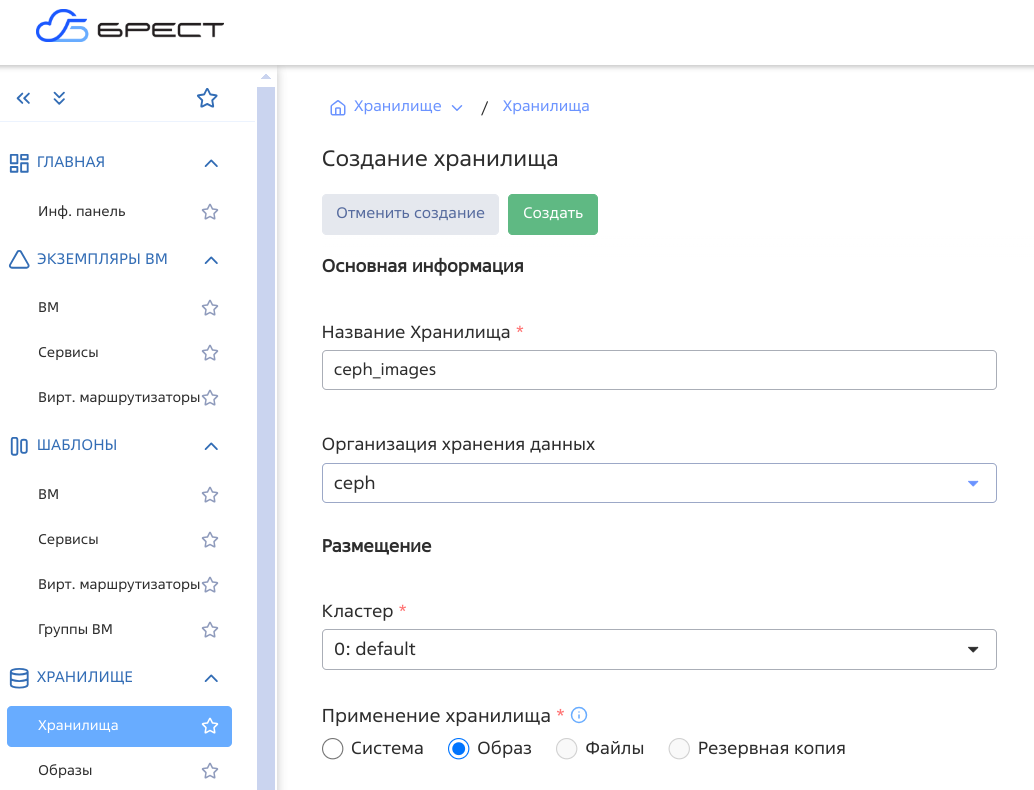Select the Система radio button
1034x790 pixels.
334,748
